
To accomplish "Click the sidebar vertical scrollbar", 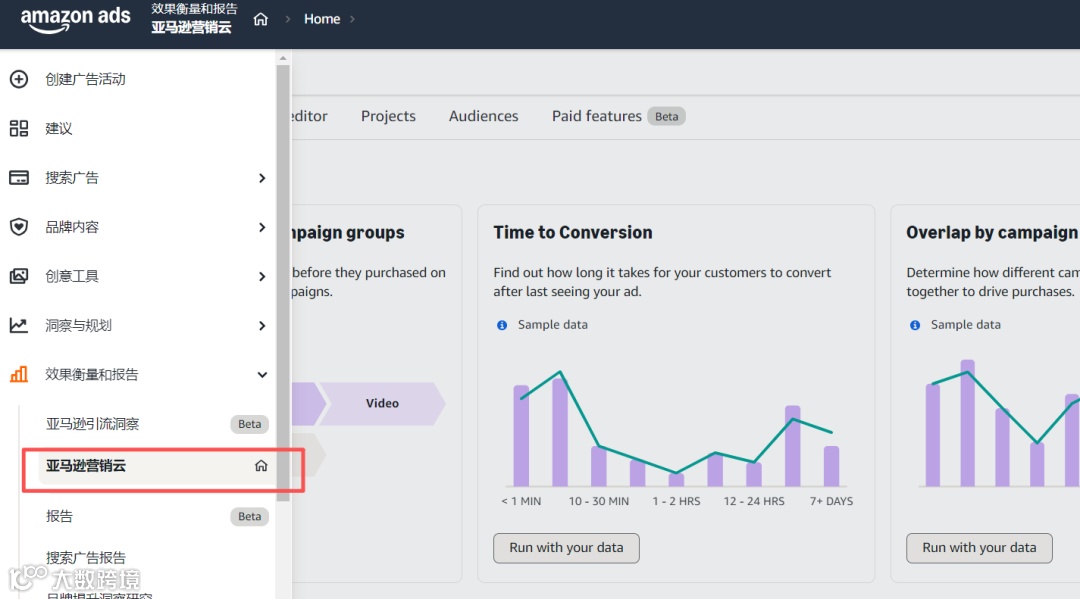I will [283, 280].
